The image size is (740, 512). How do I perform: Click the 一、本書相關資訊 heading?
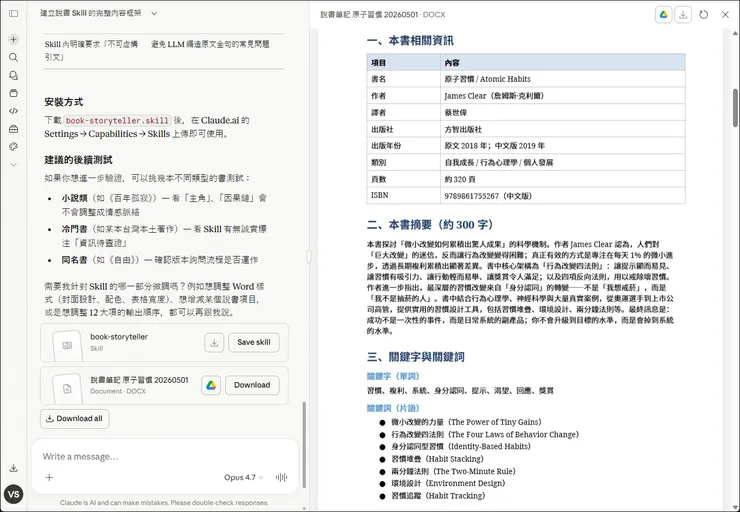[x=410, y=41]
